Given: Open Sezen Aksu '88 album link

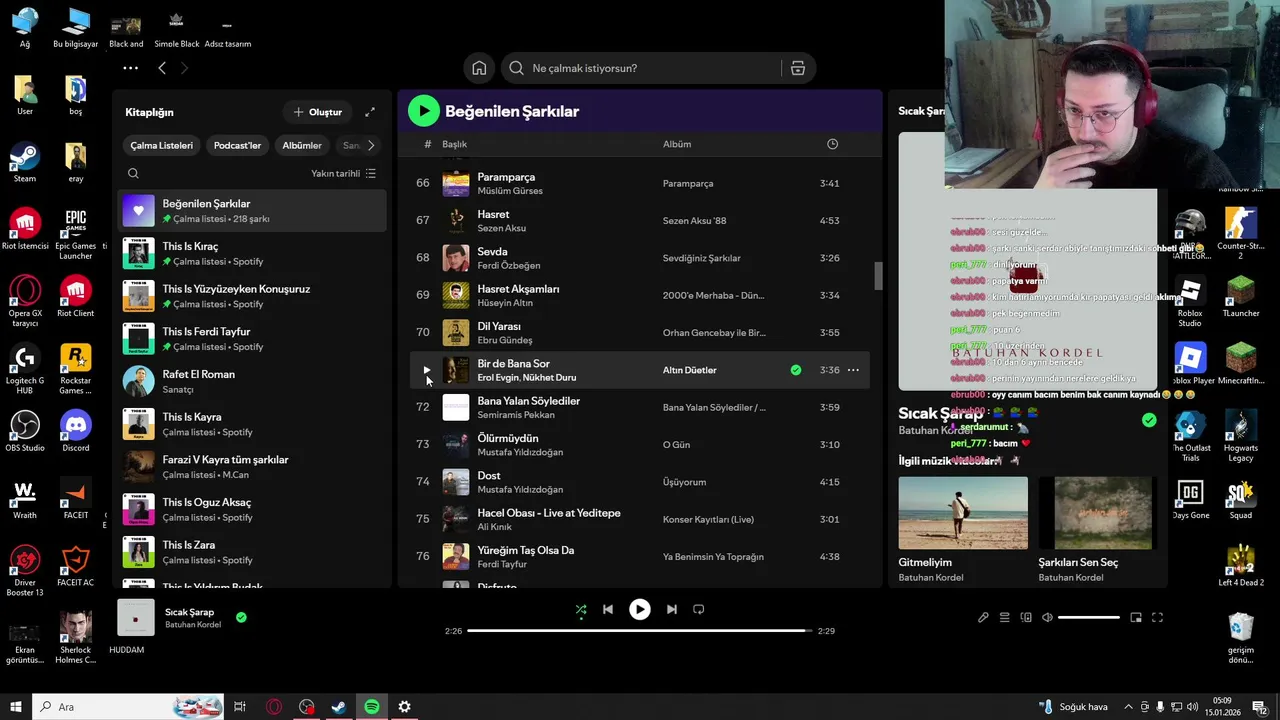Looking at the screenshot, I should [694, 220].
